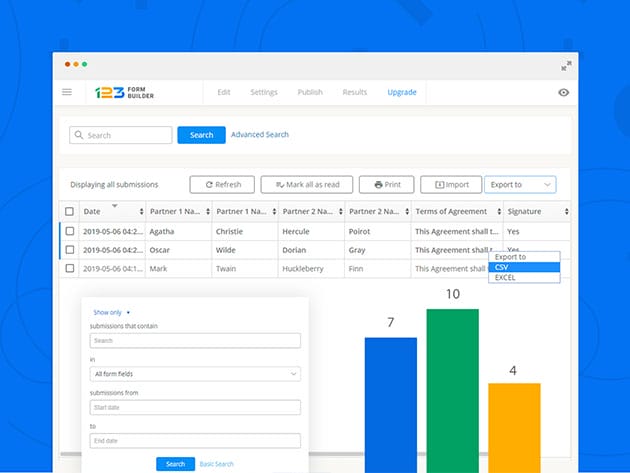Open the All form fields dropdown
The height and width of the screenshot is (473, 630).
click(195, 374)
